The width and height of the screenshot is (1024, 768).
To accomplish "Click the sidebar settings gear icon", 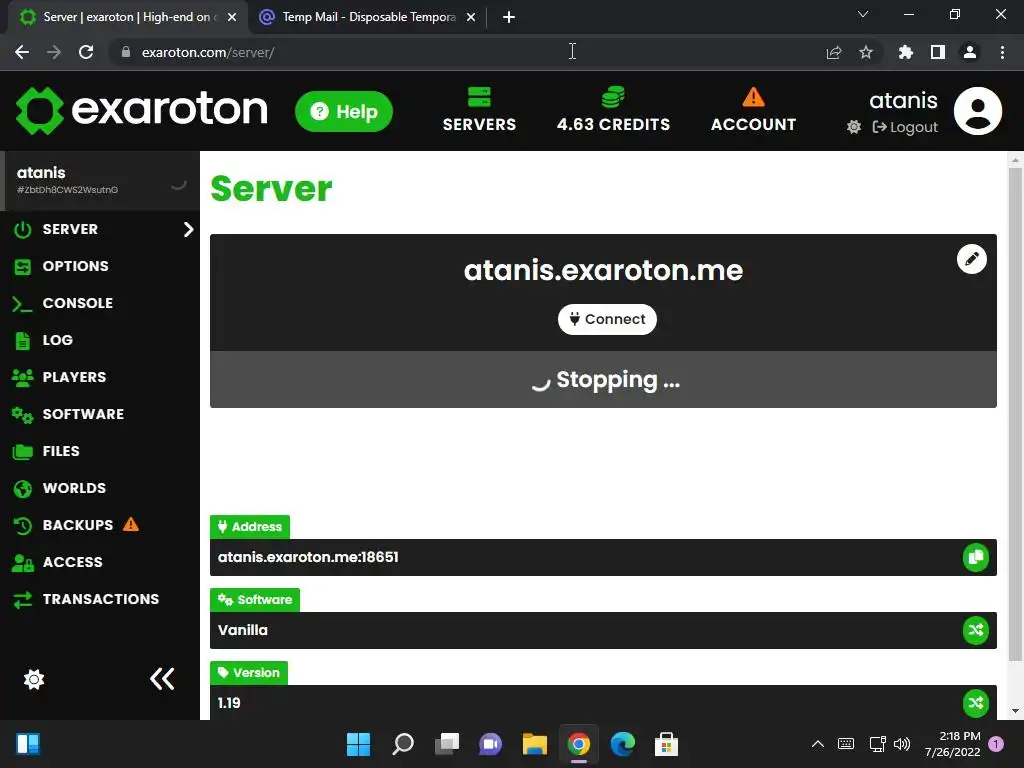I will pyautogui.click(x=34, y=679).
